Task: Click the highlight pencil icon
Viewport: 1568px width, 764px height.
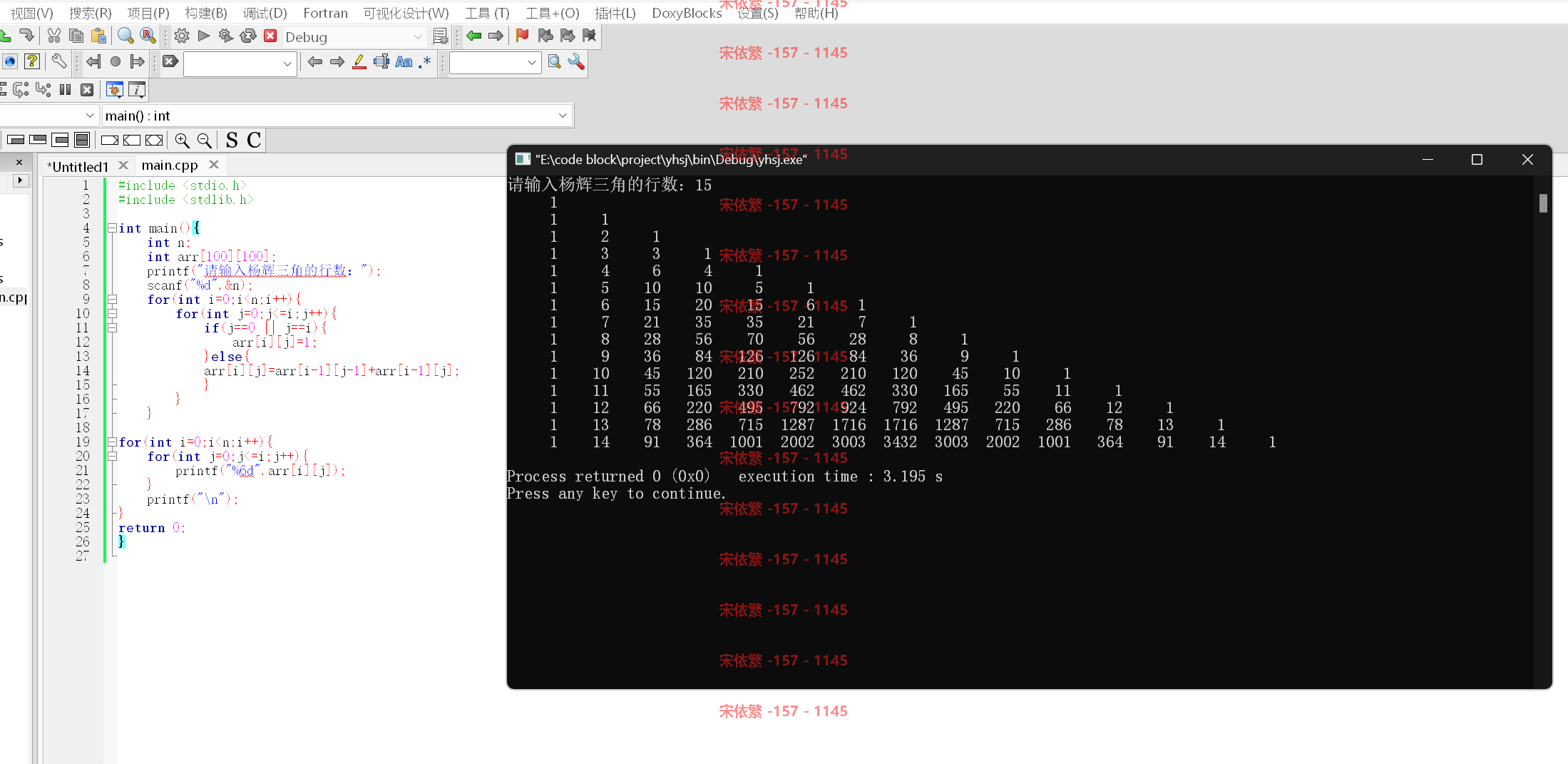Action: point(359,62)
